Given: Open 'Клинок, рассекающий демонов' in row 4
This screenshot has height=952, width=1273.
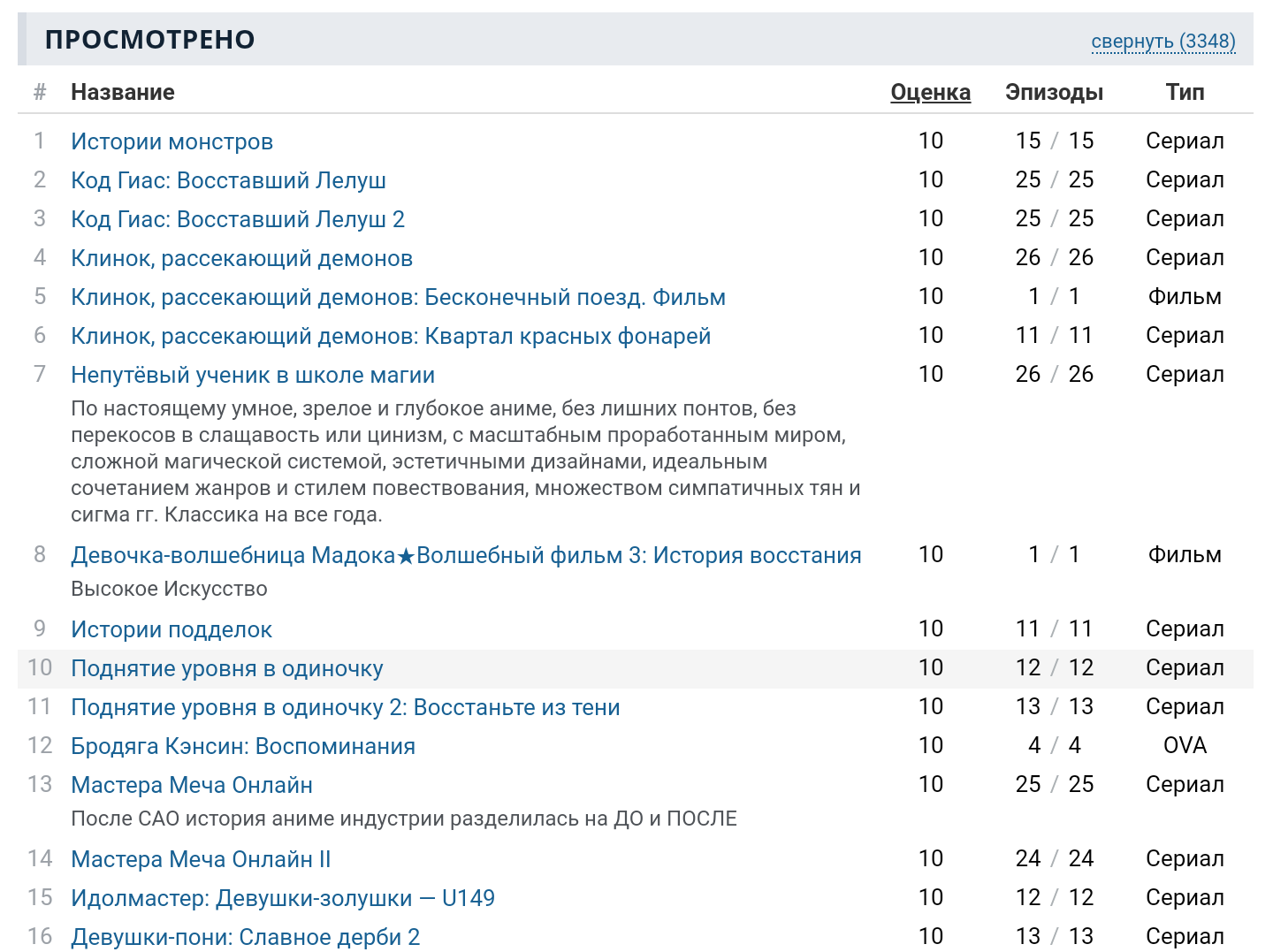Looking at the screenshot, I should pos(241,258).
